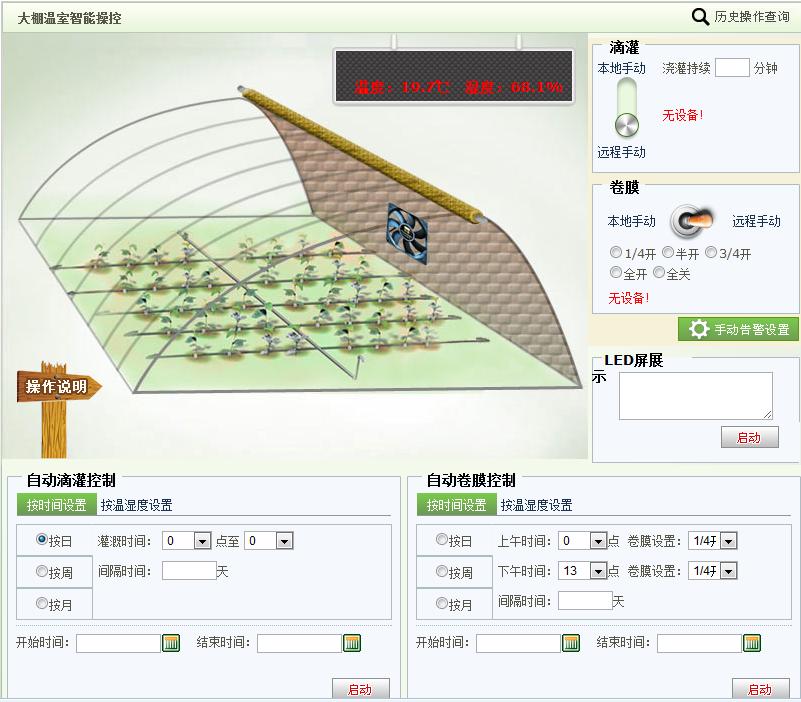The width and height of the screenshot is (801, 702).
Task: Click the 历史操作查询 search magnifier icon
Action: point(700,17)
